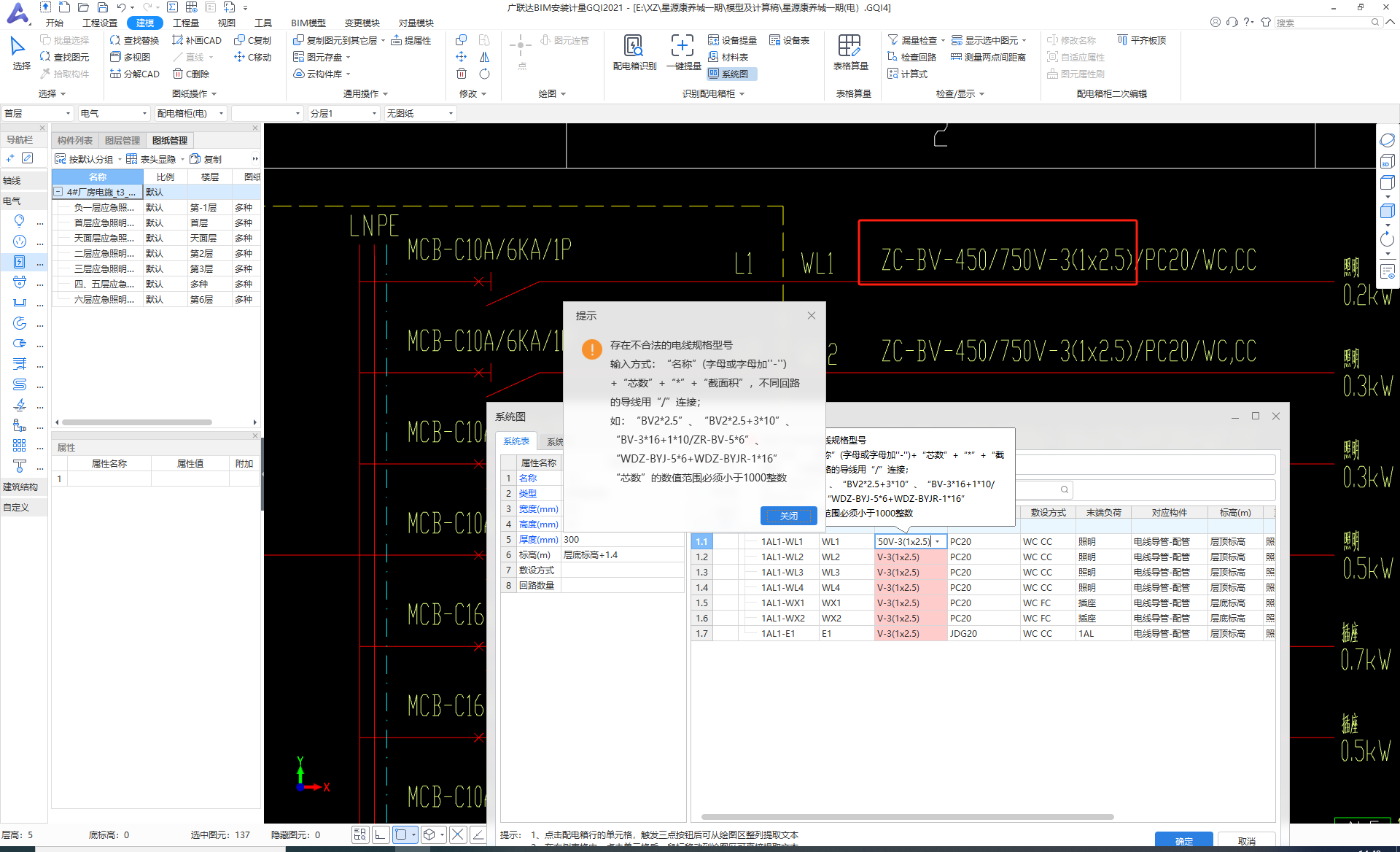Open the 分层1 dropdown
The width and height of the screenshot is (1400, 852).
[x=343, y=113]
